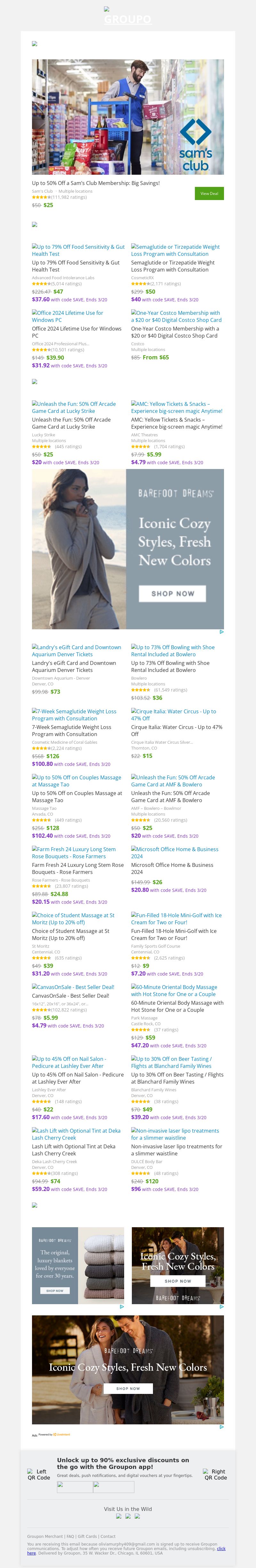Click the Left QR Code image
Viewport: 256px width, 1568px height.
39,1474
